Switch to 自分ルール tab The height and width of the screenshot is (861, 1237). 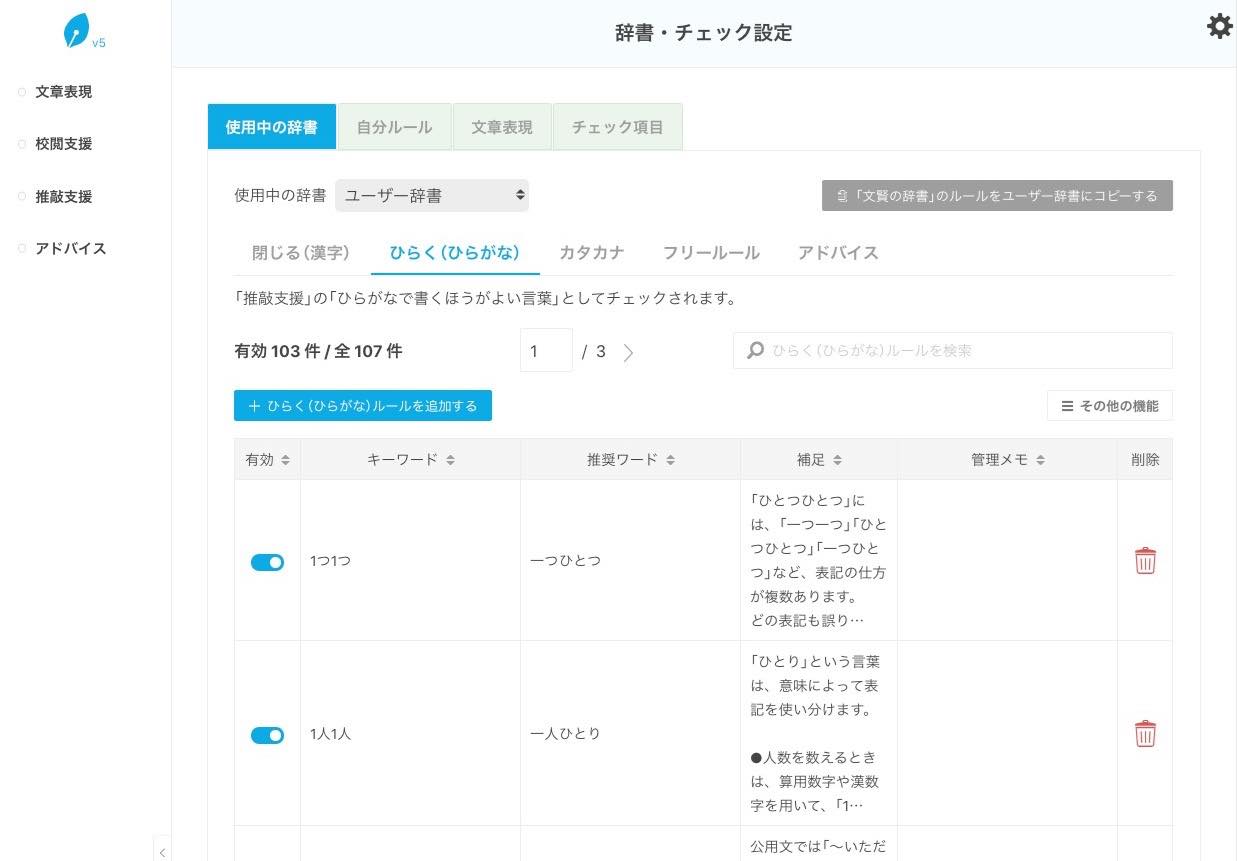[x=394, y=127]
